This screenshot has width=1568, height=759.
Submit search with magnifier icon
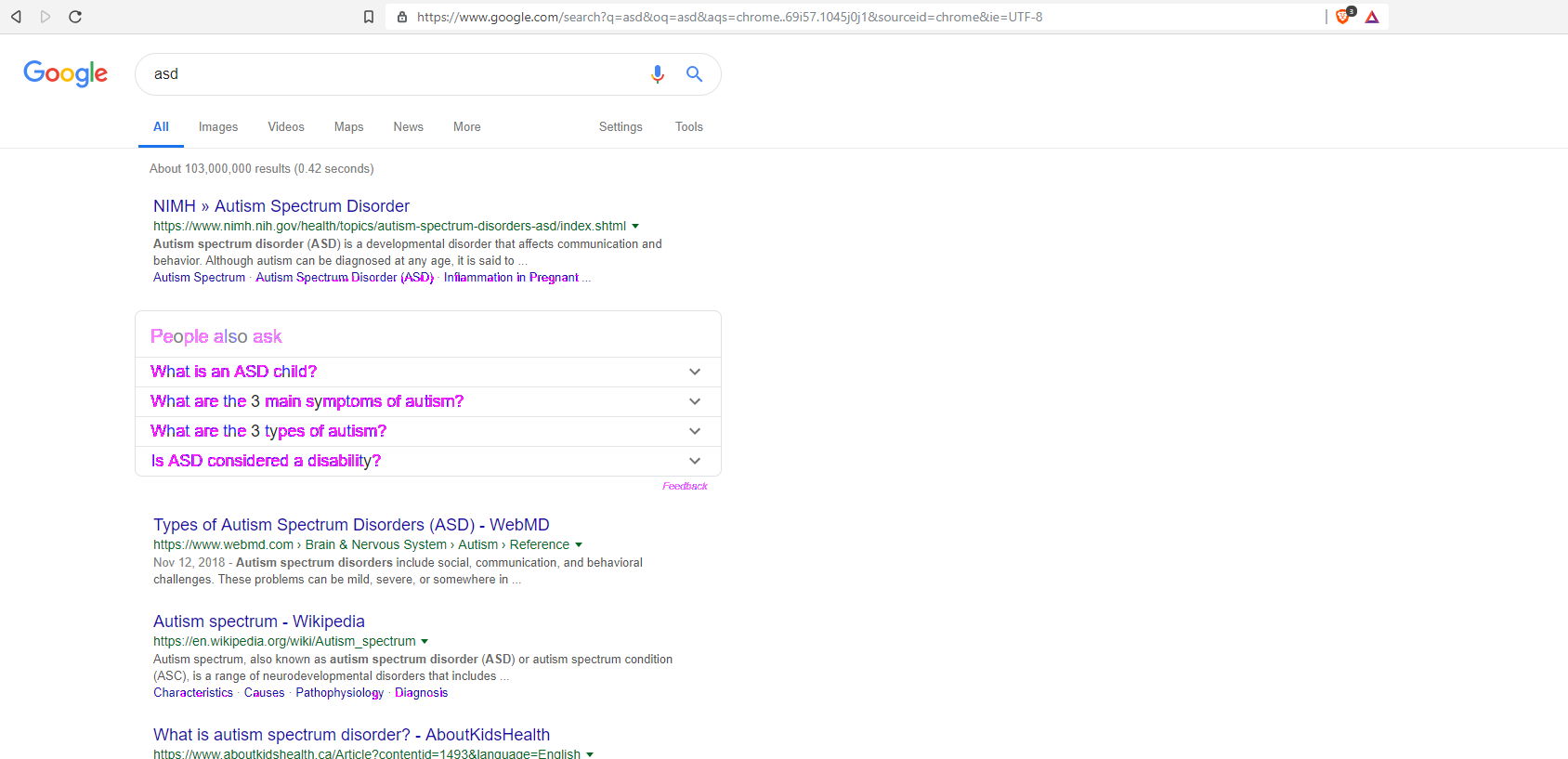694,74
